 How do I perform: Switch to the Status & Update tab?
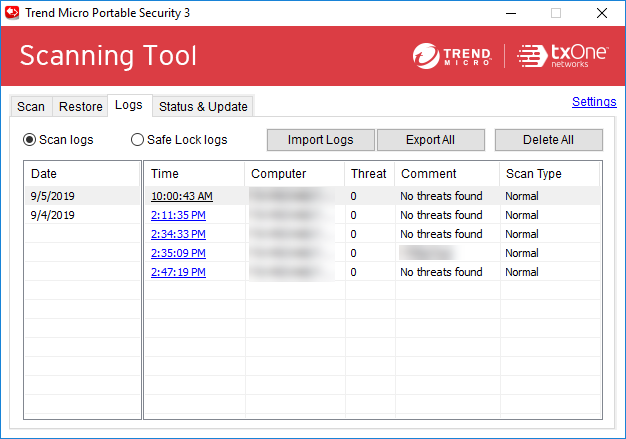click(x=203, y=107)
